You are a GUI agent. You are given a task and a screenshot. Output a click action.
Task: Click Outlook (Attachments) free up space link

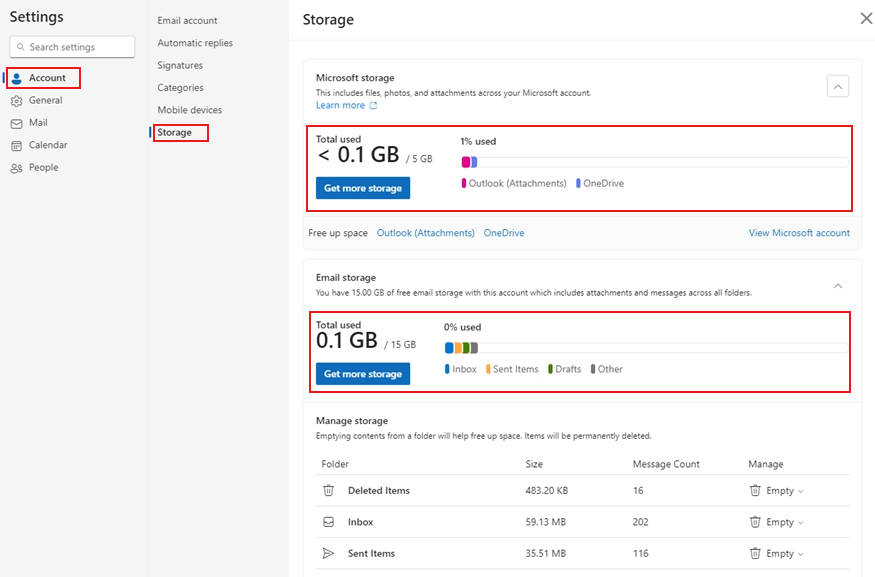(x=425, y=233)
